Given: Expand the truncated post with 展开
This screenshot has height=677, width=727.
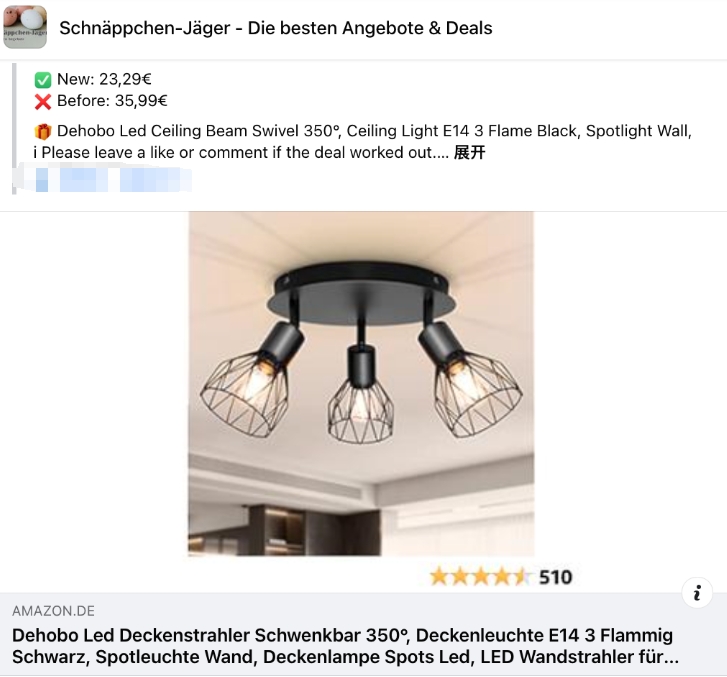Looking at the screenshot, I should (x=469, y=153).
